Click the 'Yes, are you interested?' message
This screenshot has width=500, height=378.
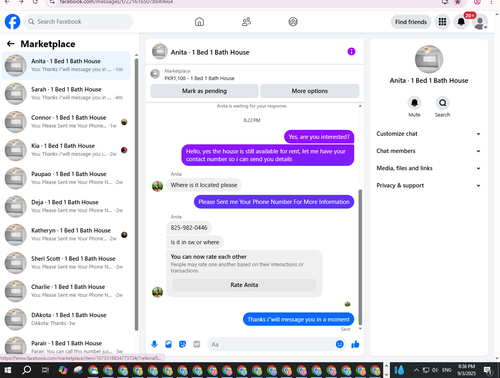pos(319,137)
